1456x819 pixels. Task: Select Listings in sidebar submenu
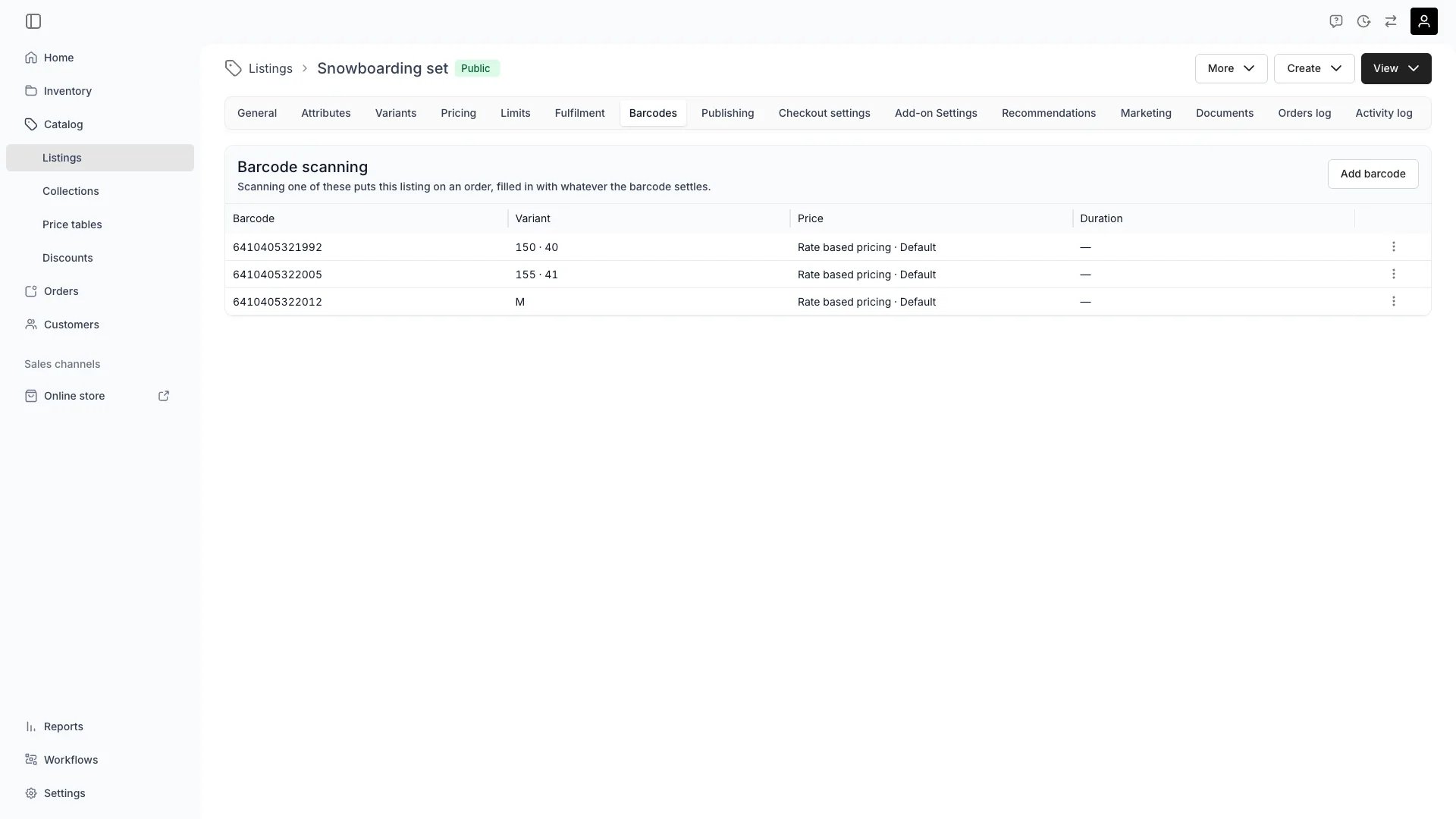[x=100, y=158]
